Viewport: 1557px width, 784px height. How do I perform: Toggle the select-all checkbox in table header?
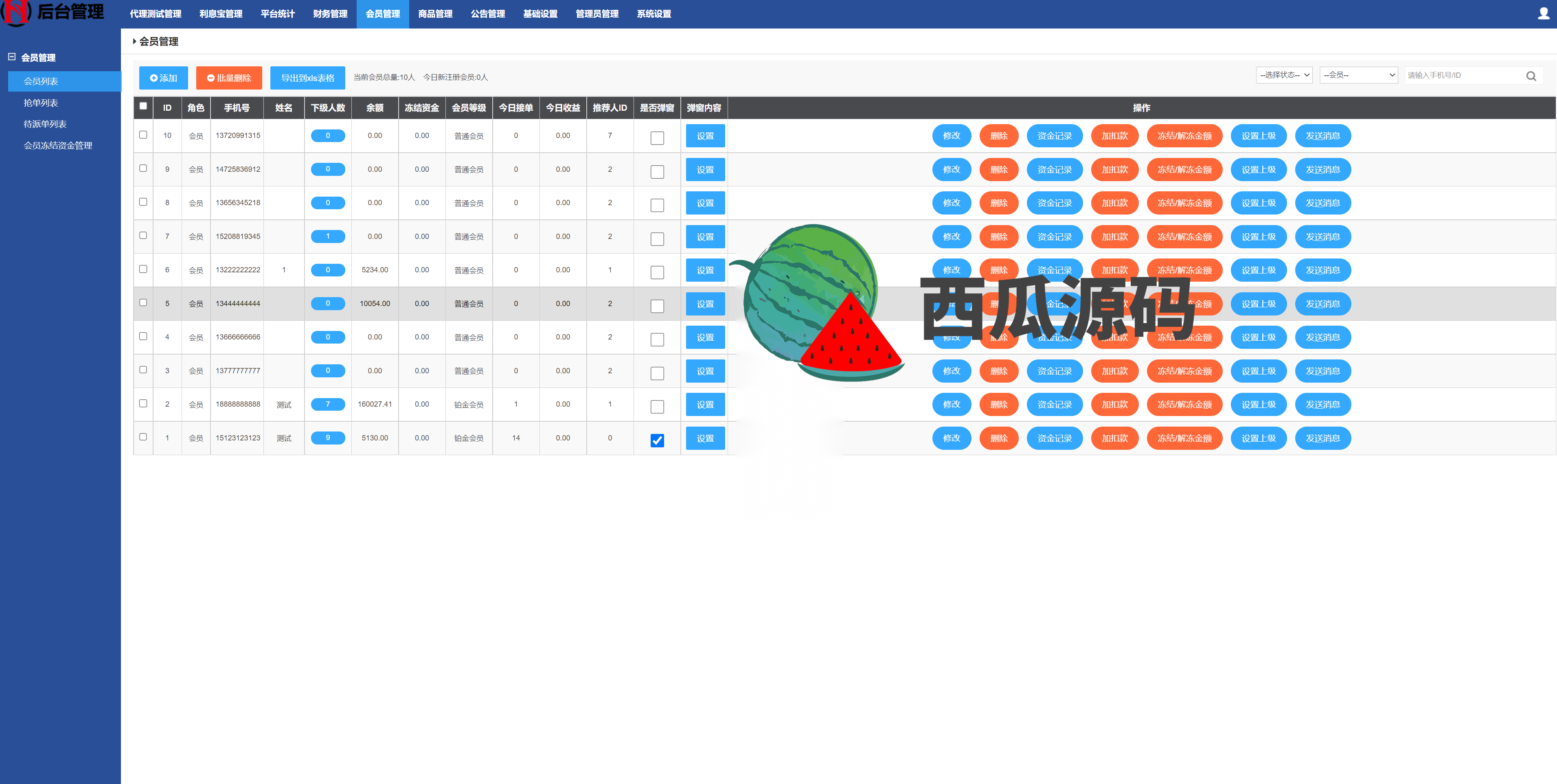coord(143,106)
